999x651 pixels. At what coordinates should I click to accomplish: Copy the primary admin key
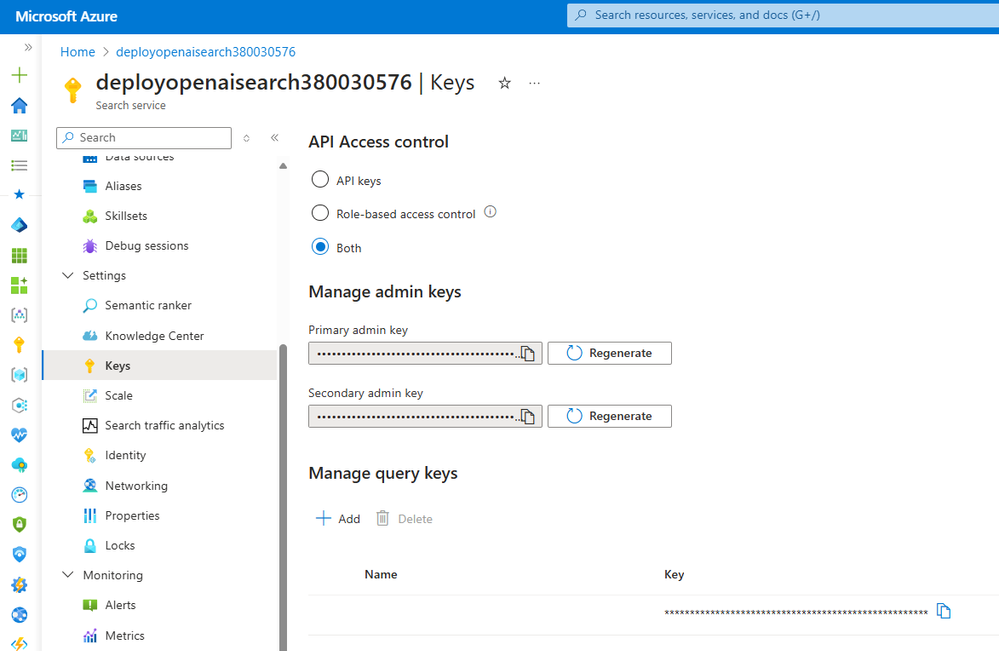coord(528,353)
